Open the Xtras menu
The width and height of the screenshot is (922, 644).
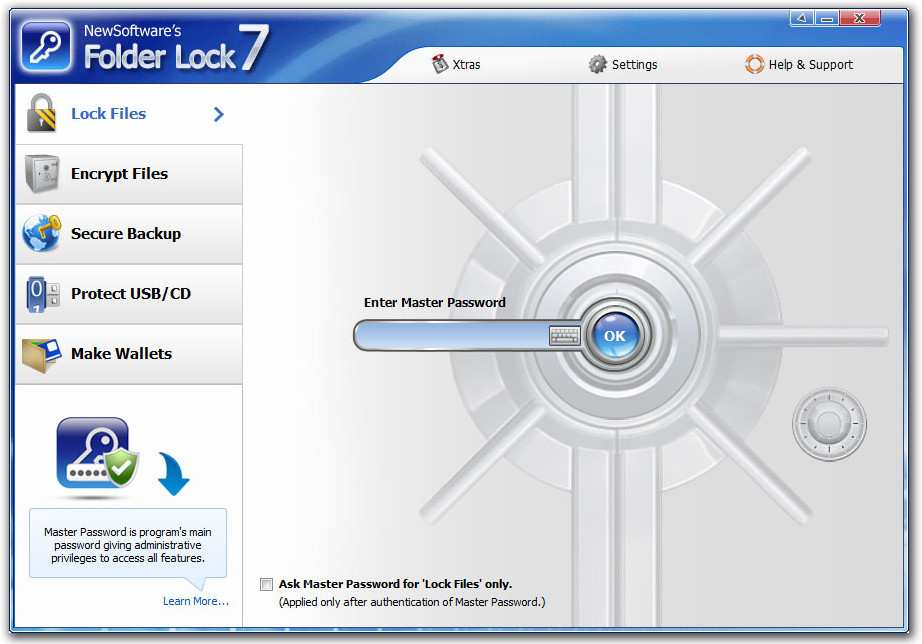click(x=456, y=64)
